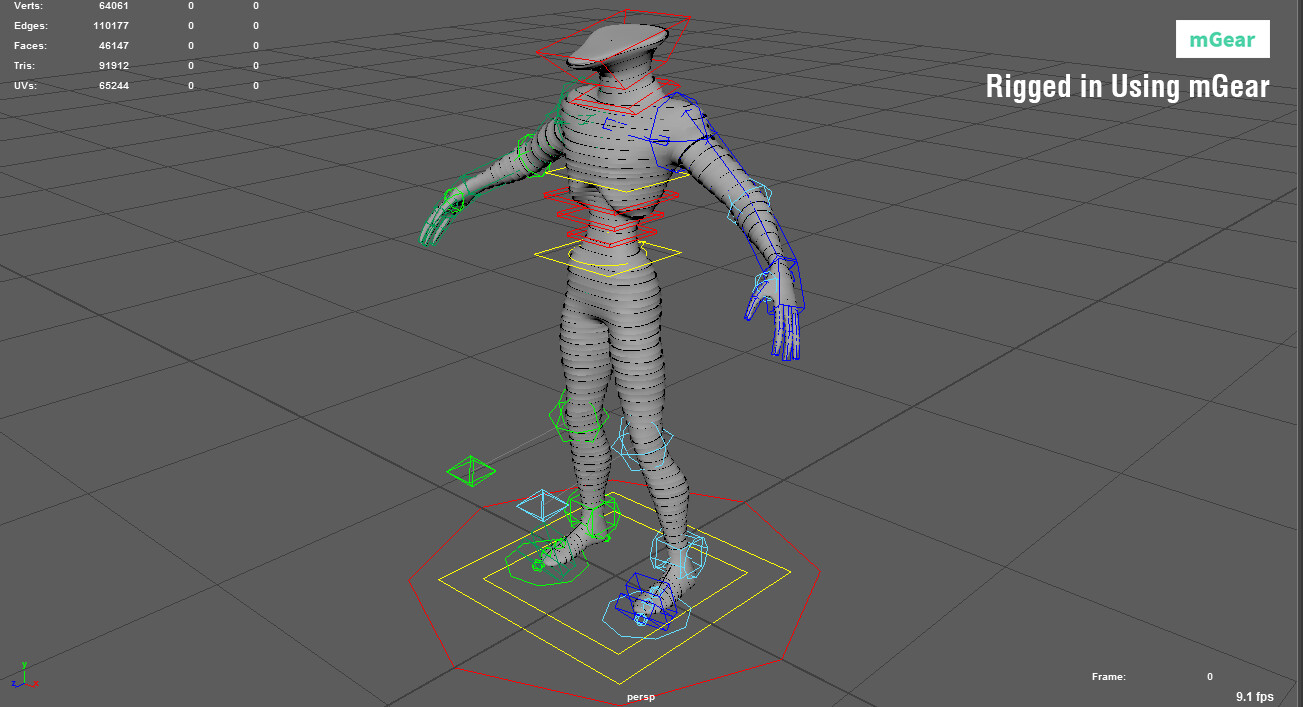Click the 'Rigged in Using mGear' caption
Screen dimensions: 1303x707
[x=1128, y=86]
